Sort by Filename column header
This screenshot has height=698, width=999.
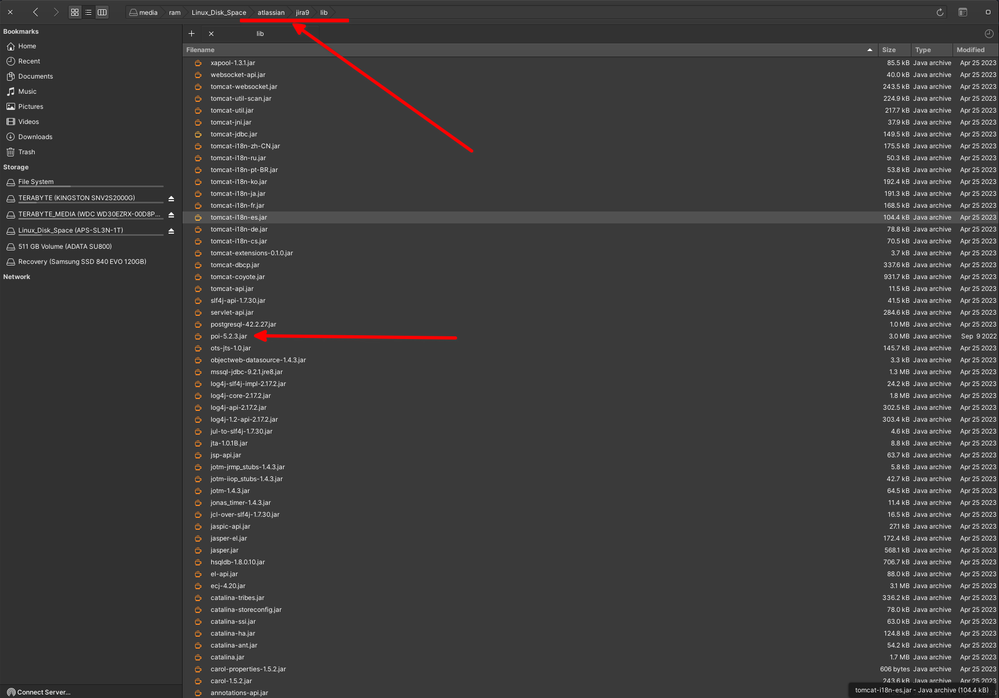[x=530, y=50]
